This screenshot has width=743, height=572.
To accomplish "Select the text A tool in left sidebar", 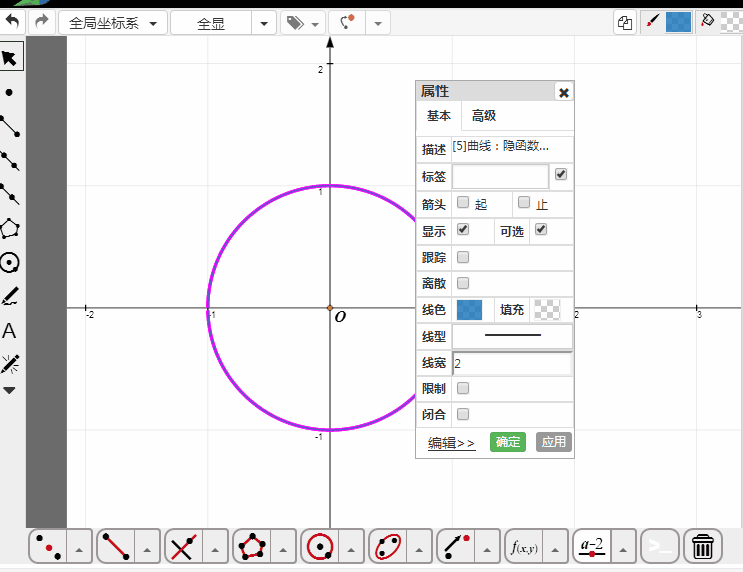I will click(9, 331).
